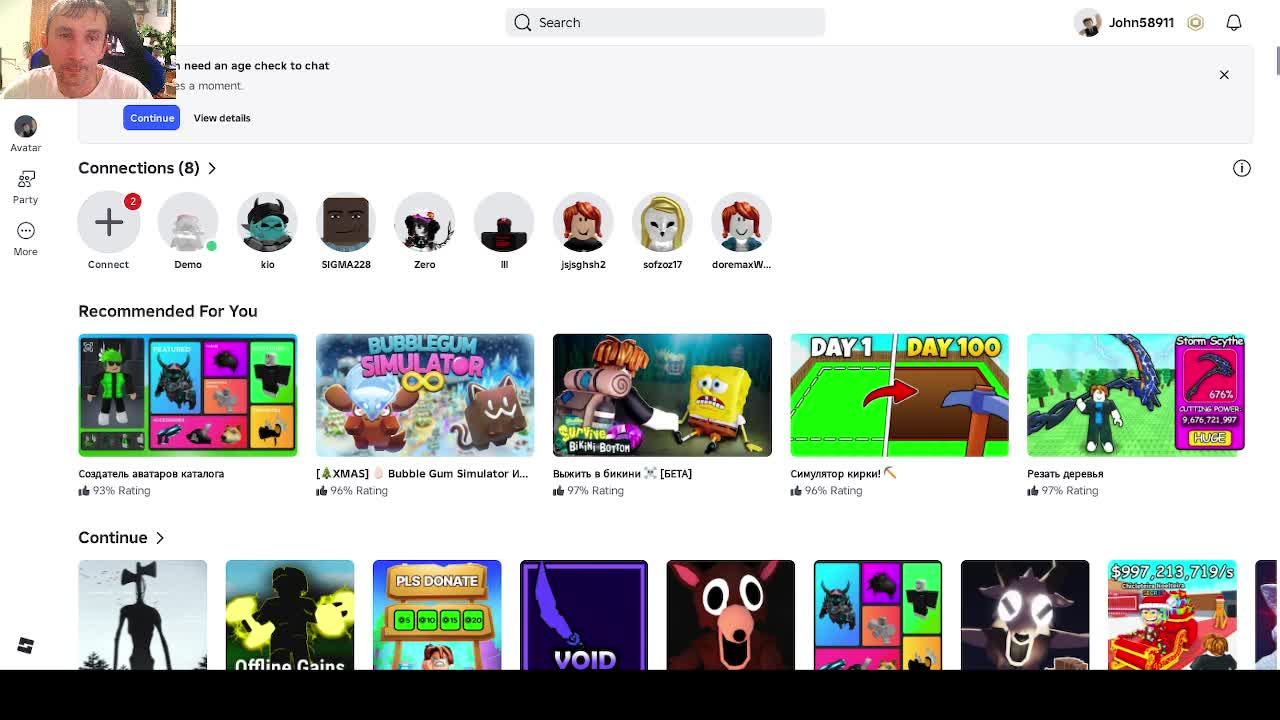This screenshot has width=1280, height=720.
Task: Open the glowing-eyed goat game thumbnail
Action: pos(1025,615)
